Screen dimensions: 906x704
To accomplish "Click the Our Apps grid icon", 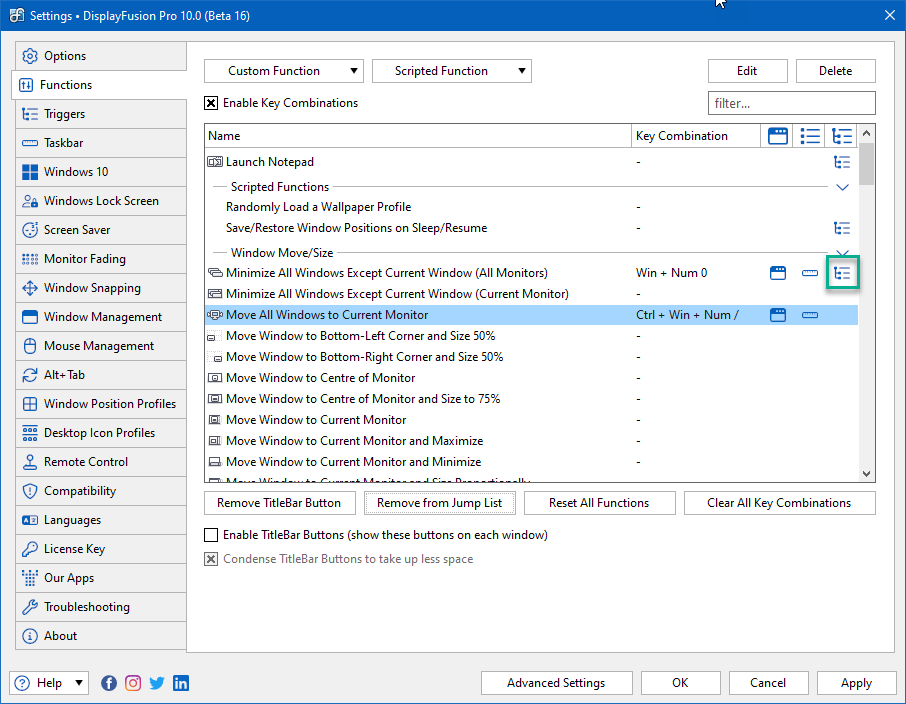I will 29,578.
